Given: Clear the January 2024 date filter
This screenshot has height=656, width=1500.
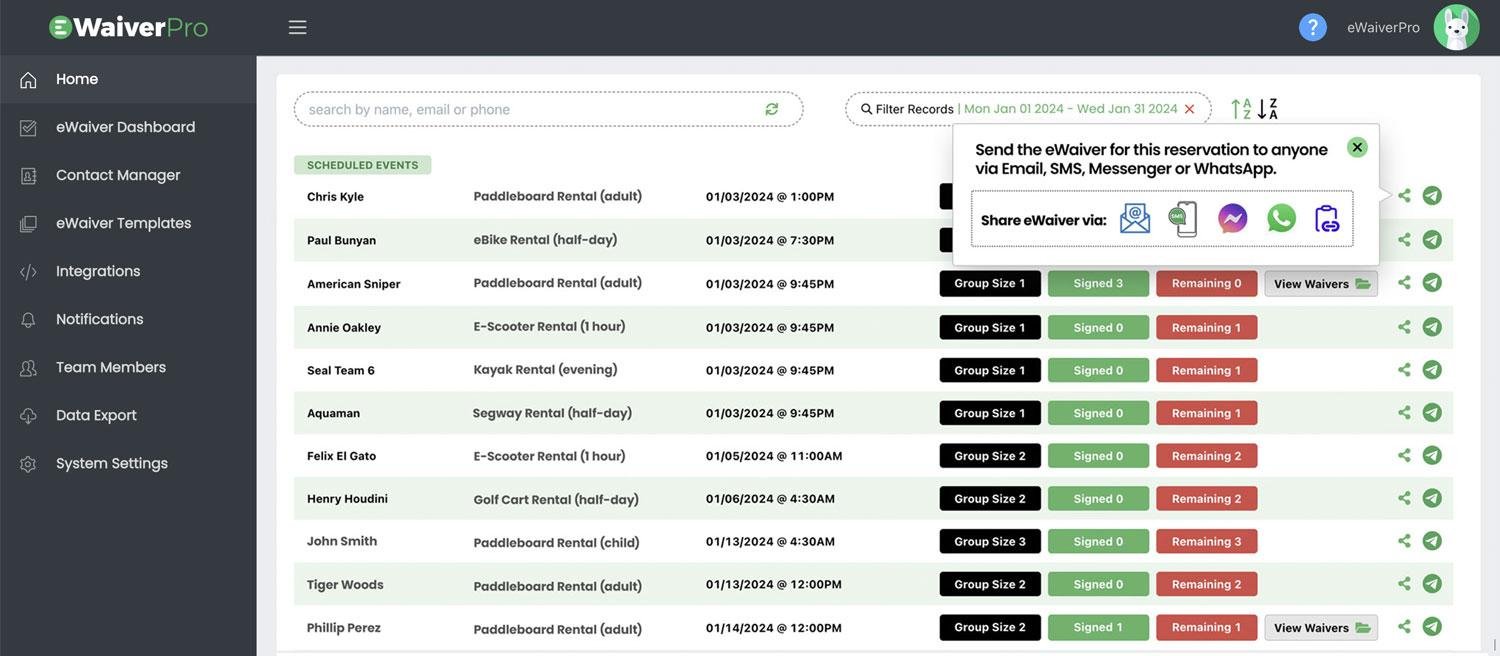Looking at the screenshot, I should click(1189, 109).
